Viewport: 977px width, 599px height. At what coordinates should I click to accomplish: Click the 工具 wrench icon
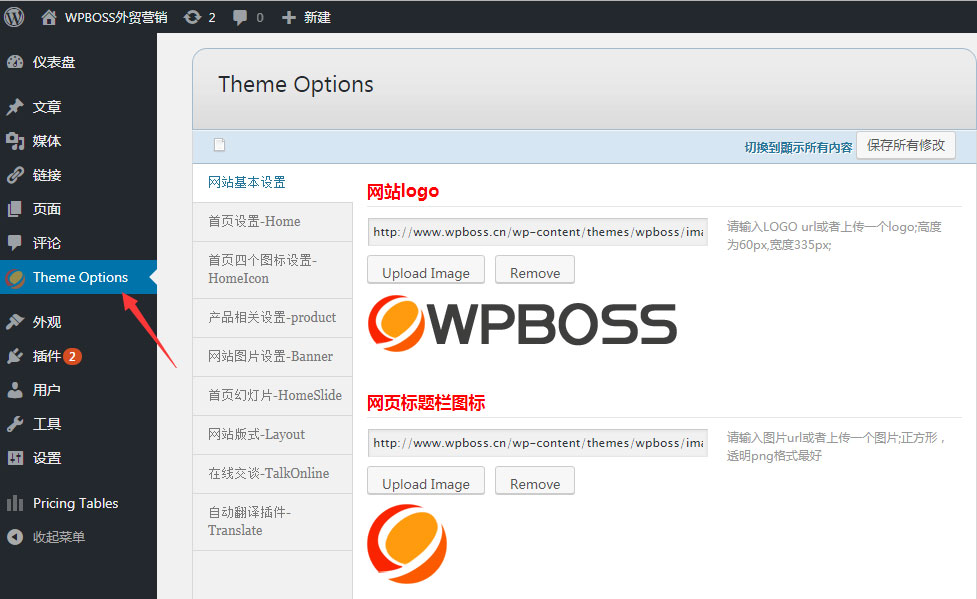pyautogui.click(x=15, y=424)
